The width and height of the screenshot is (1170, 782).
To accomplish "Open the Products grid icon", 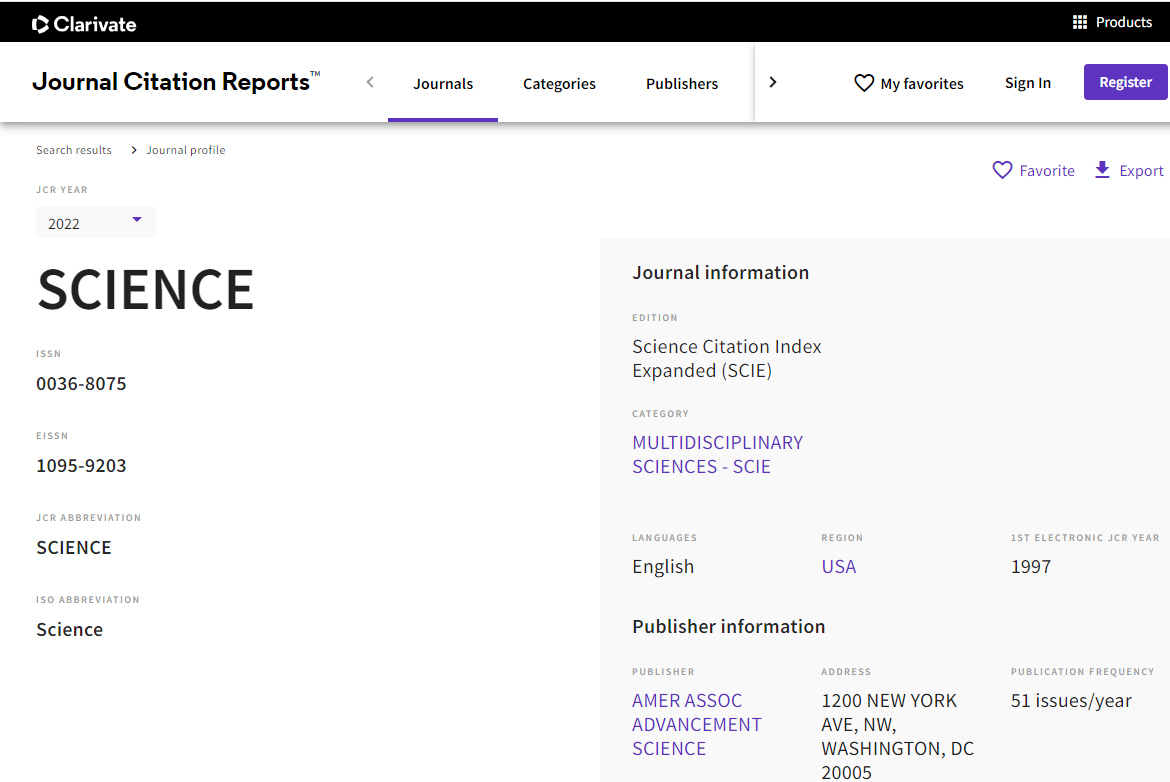I will click(x=1079, y=22).
